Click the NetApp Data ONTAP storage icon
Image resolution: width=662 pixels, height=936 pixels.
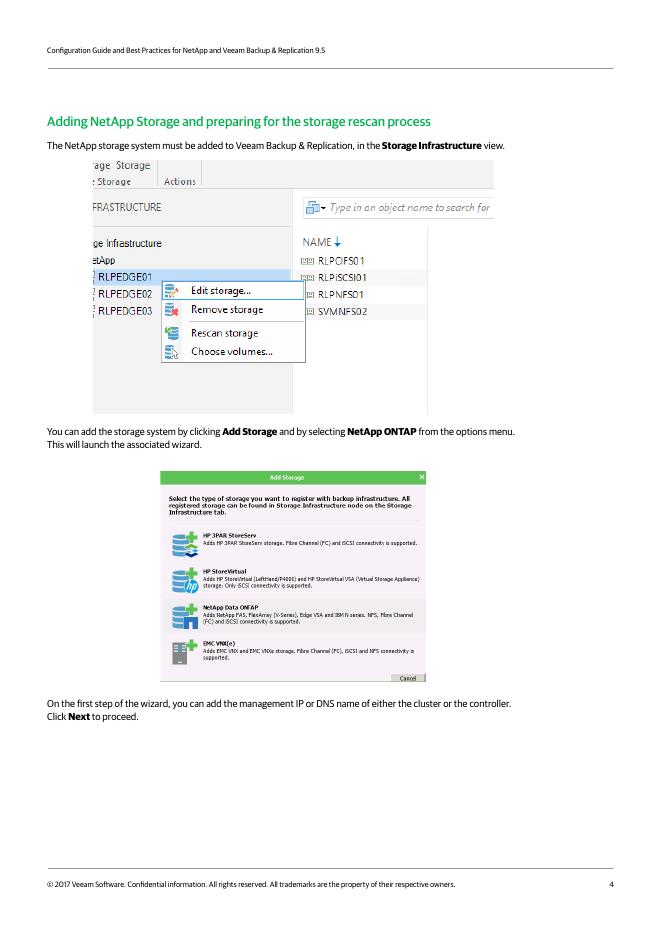click(x=184, y=616)
